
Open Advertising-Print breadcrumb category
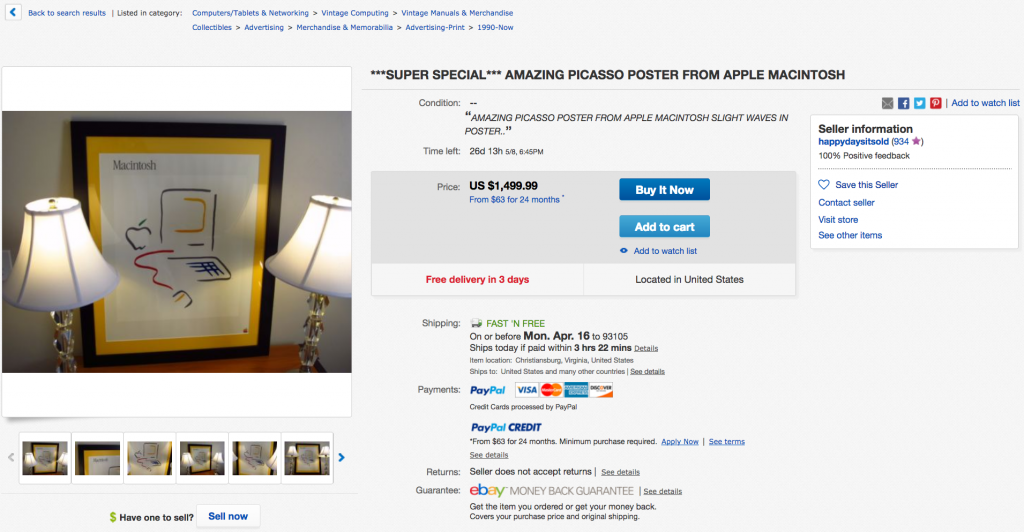tap(435, 27)
